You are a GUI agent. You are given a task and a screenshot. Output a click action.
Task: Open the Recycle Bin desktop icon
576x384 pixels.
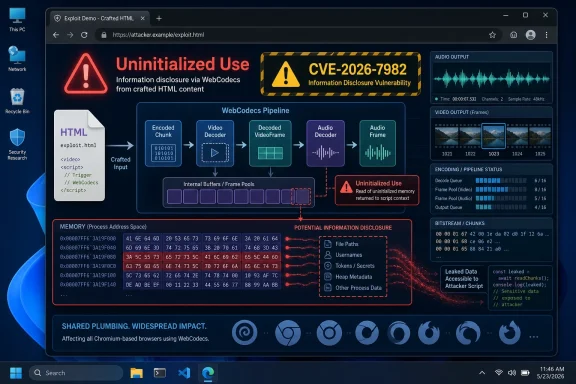17,101
